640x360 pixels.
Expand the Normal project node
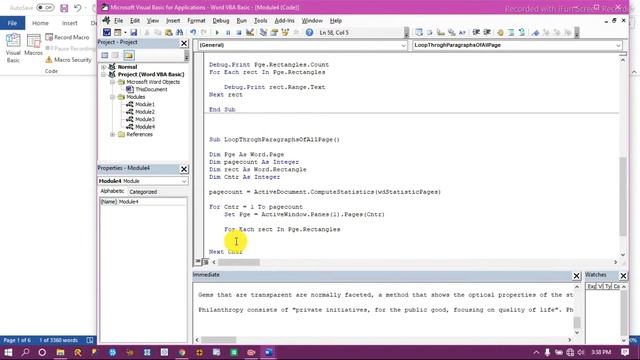pos(104,67)
